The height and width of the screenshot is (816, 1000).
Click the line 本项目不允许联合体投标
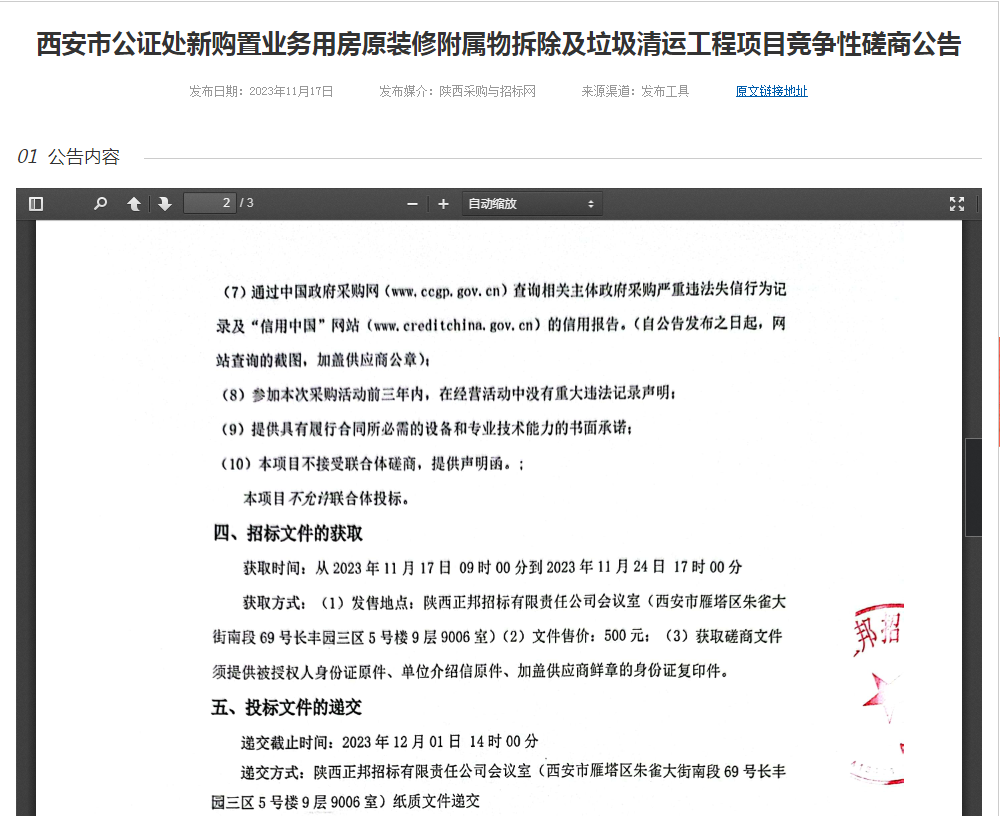[x=326, y=498]
